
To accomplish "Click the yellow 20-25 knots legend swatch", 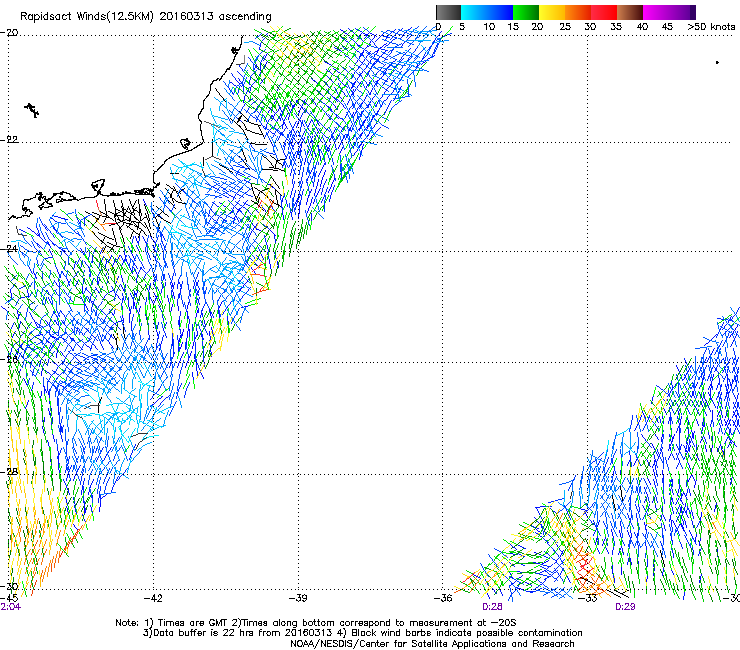I will click(552, 12).
